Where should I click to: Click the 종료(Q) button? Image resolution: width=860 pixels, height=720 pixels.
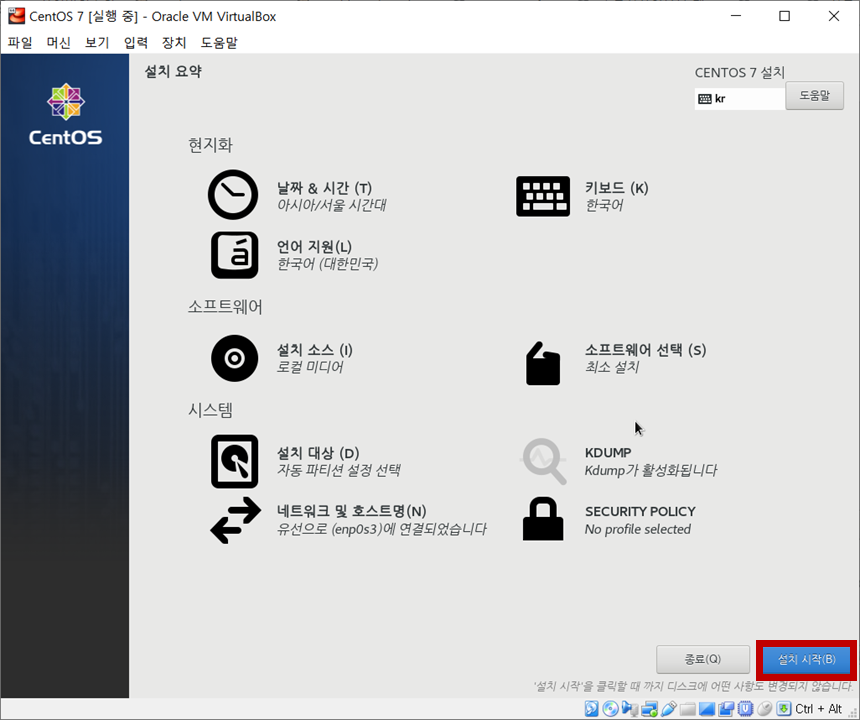tap(703, 659)
